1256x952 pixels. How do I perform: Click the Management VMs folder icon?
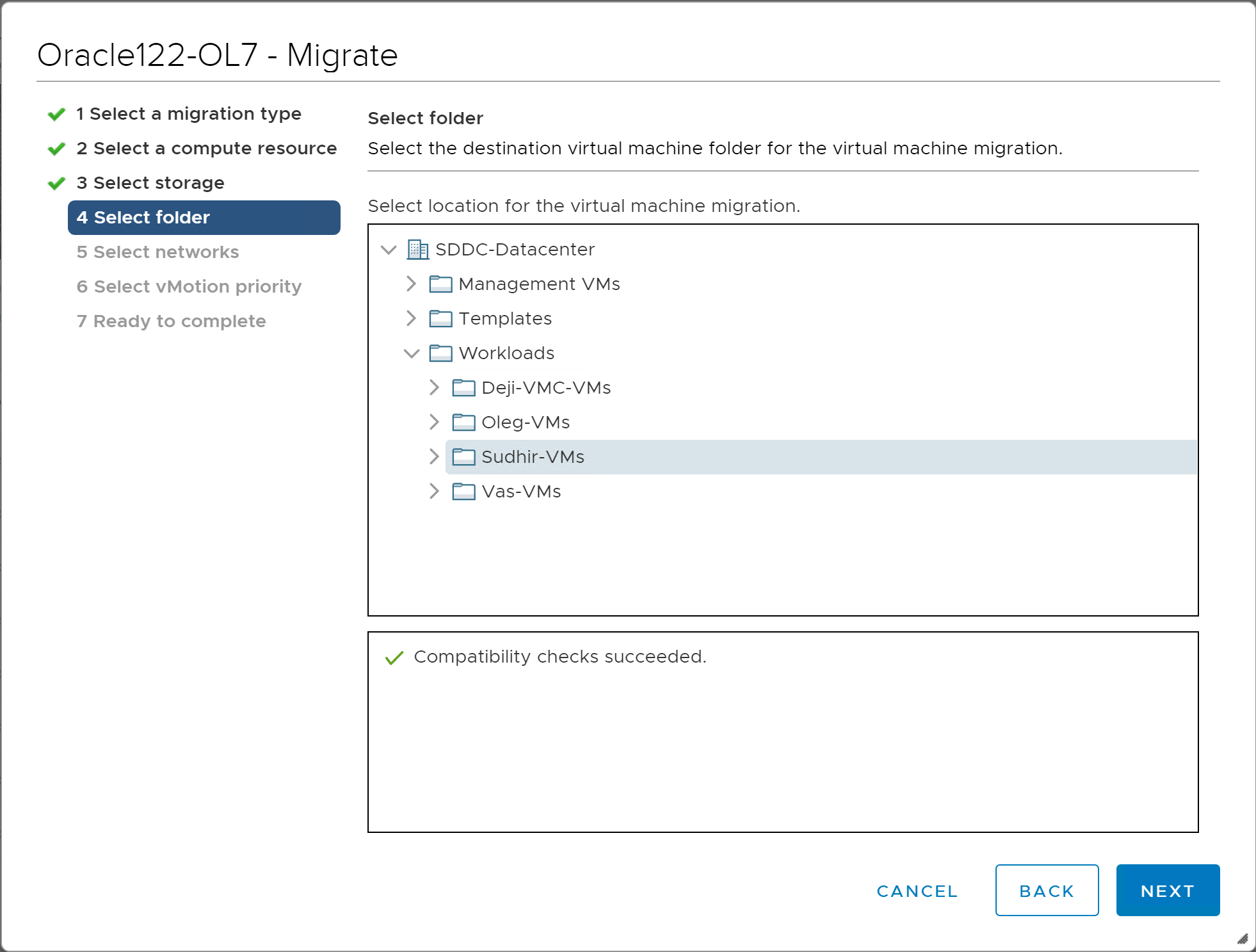pyautogui.click(x=440, y=284)
